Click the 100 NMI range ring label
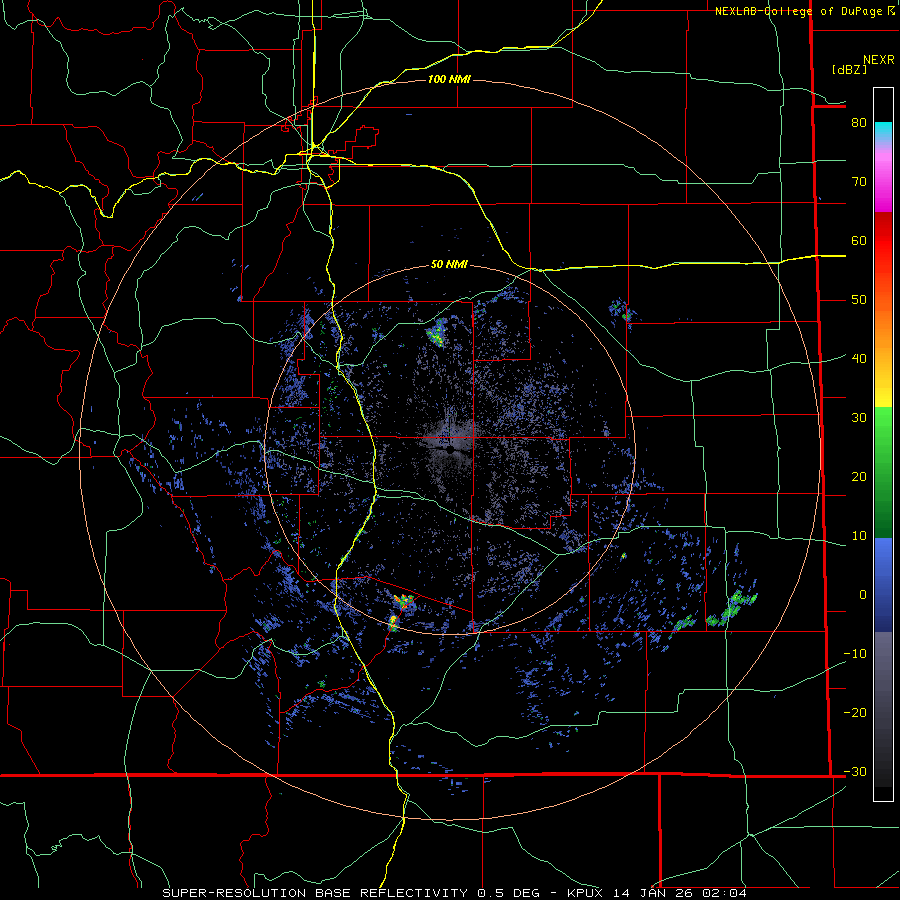Image resolution: width=900 pixels, height=900 pixels. (x=449, y=79)
